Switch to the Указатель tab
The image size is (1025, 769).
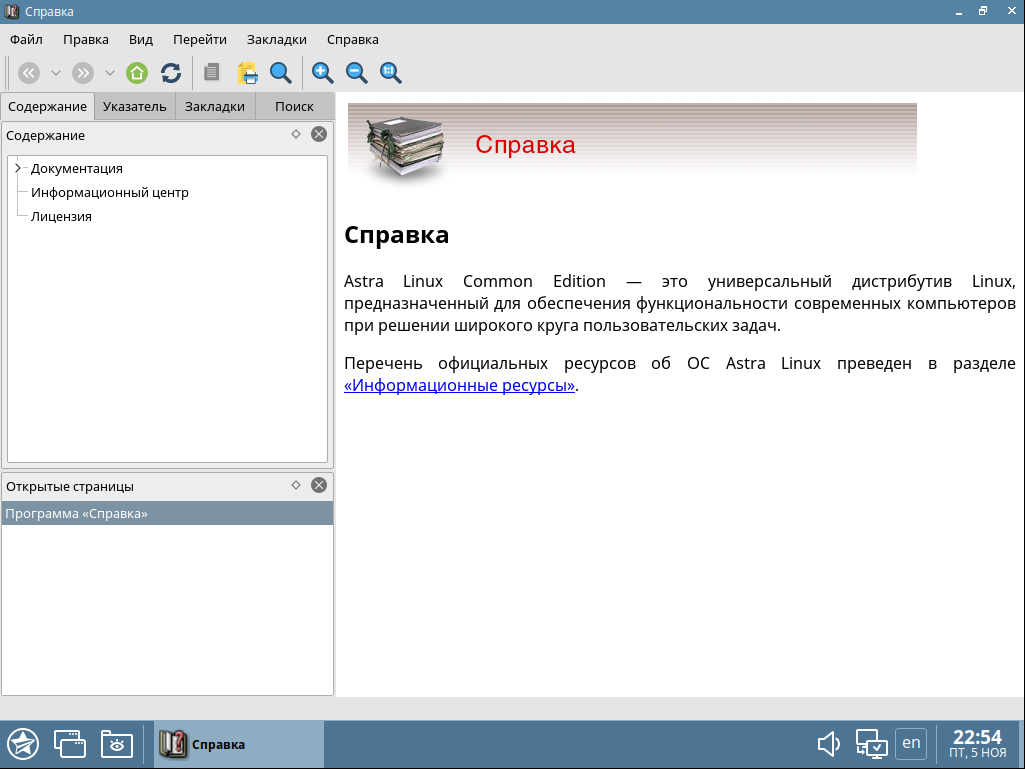[x=134, y=106]
